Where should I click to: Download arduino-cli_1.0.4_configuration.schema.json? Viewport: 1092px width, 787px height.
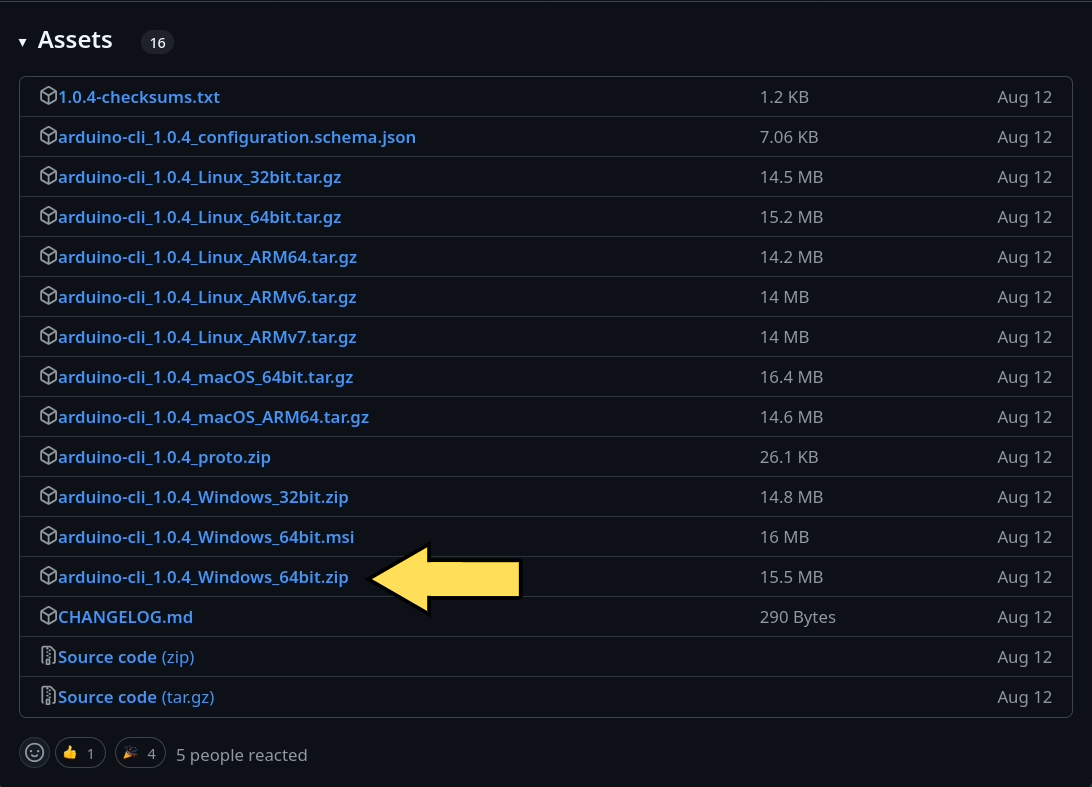(x=237, y=137)
